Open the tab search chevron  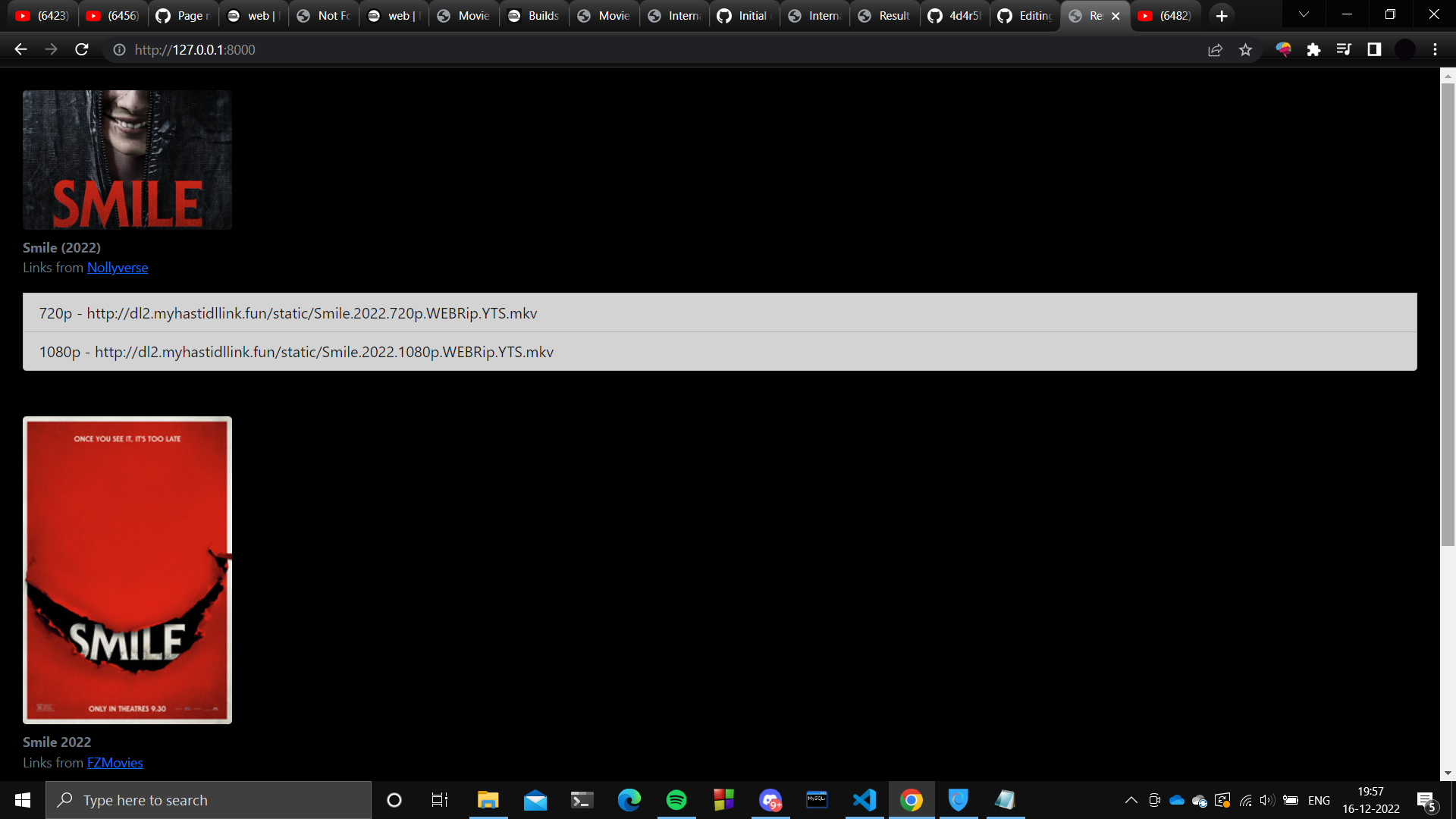coord(1303,15)
